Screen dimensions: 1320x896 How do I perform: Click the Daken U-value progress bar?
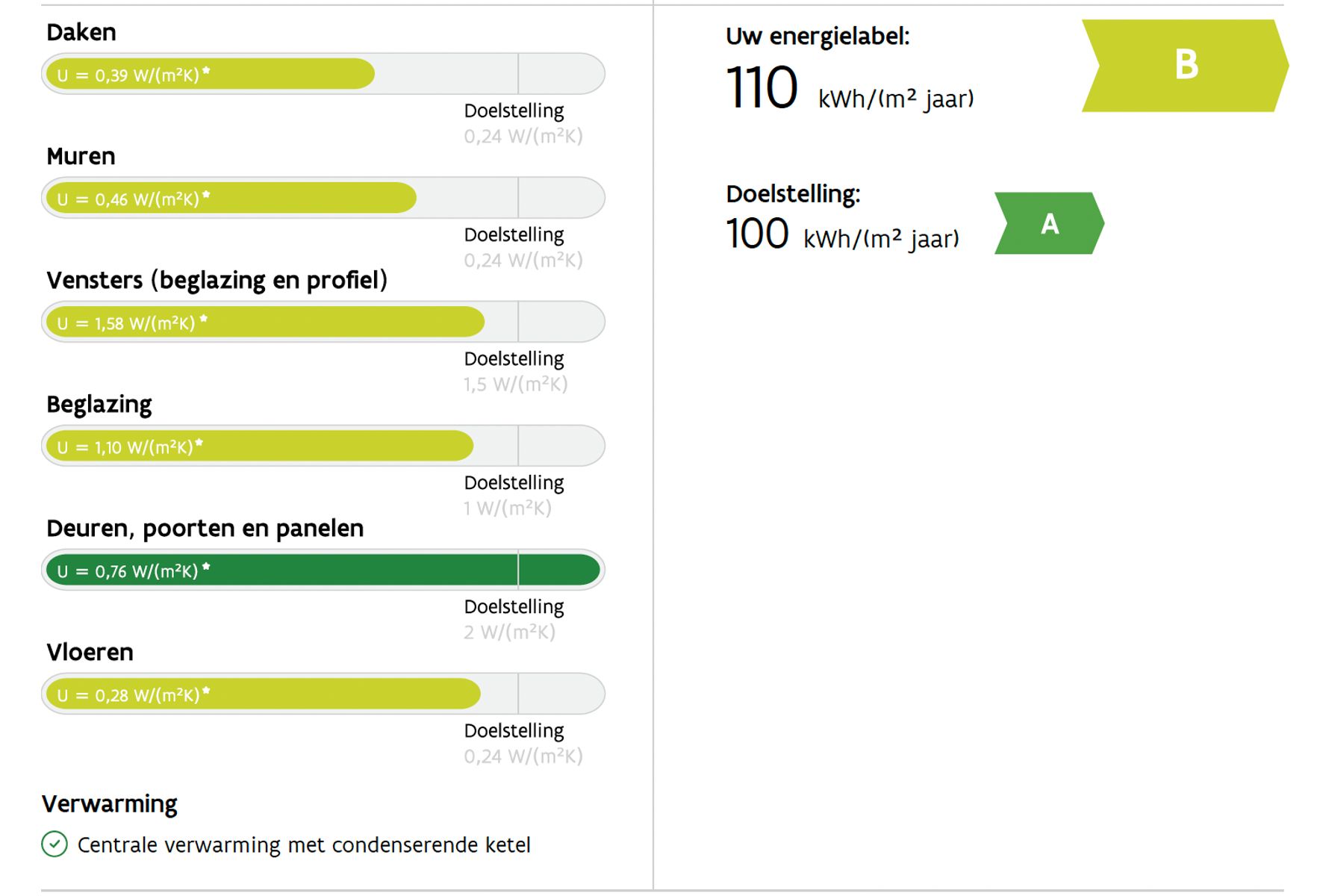pos(323,74)
